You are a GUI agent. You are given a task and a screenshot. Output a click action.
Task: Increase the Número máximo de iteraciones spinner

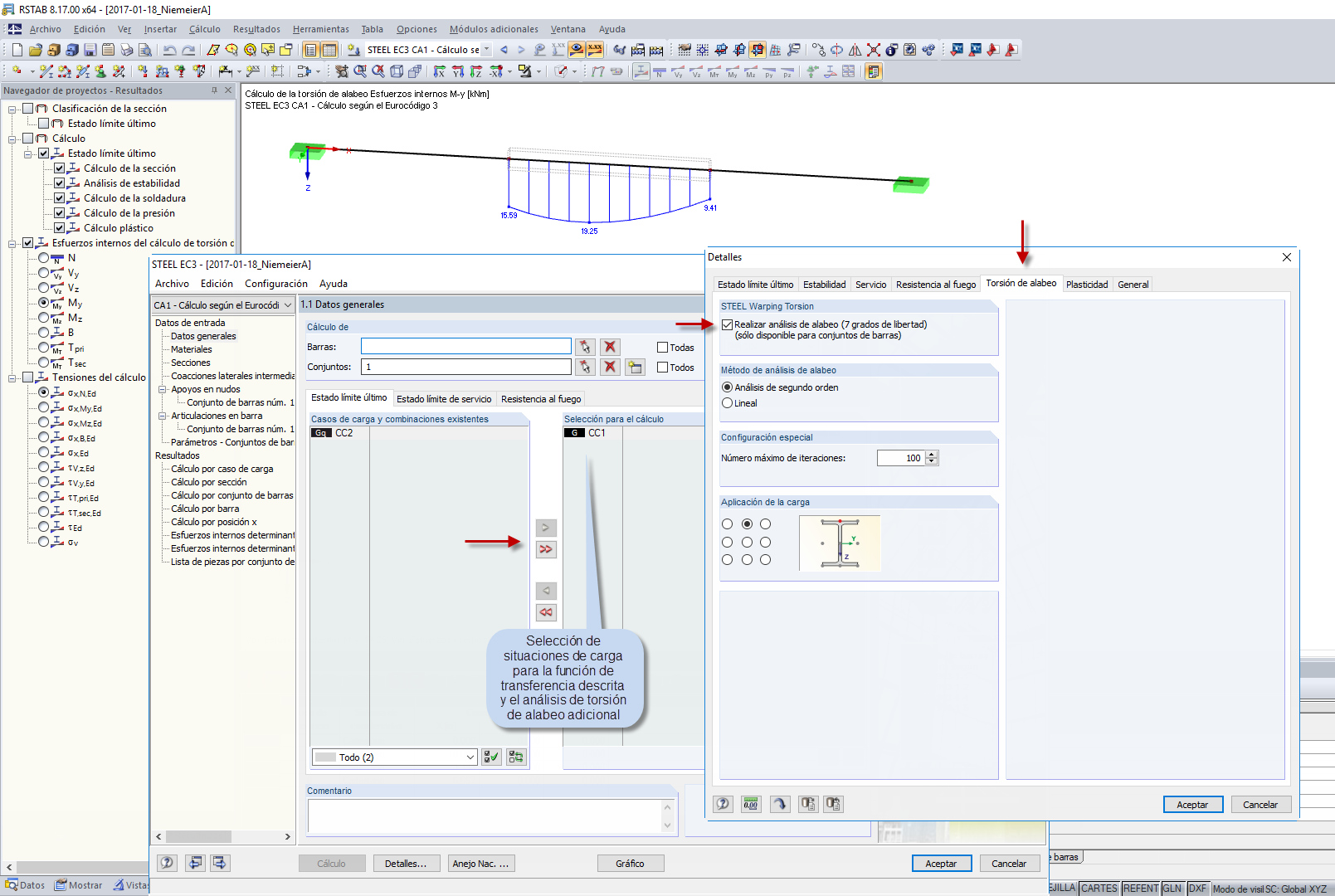click(932, 455)
